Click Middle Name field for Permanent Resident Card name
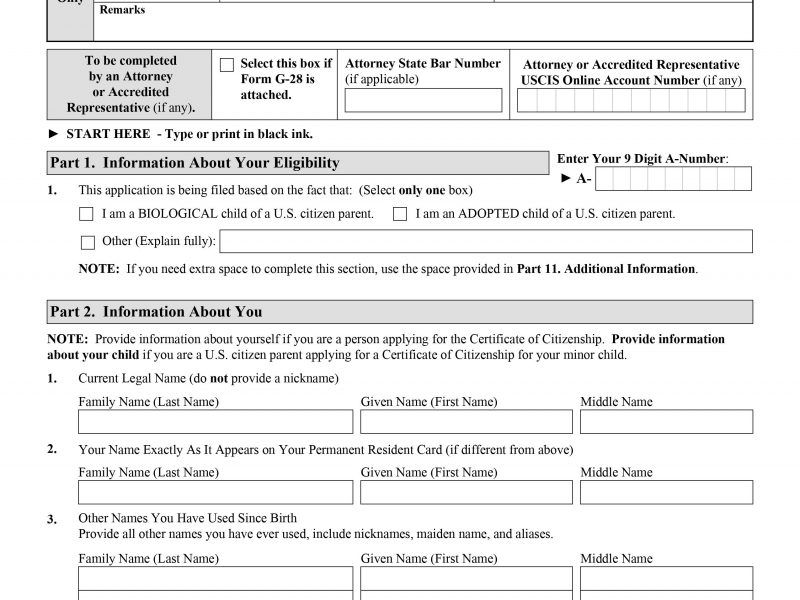800x600 pixels. click(x=666, y=492)
